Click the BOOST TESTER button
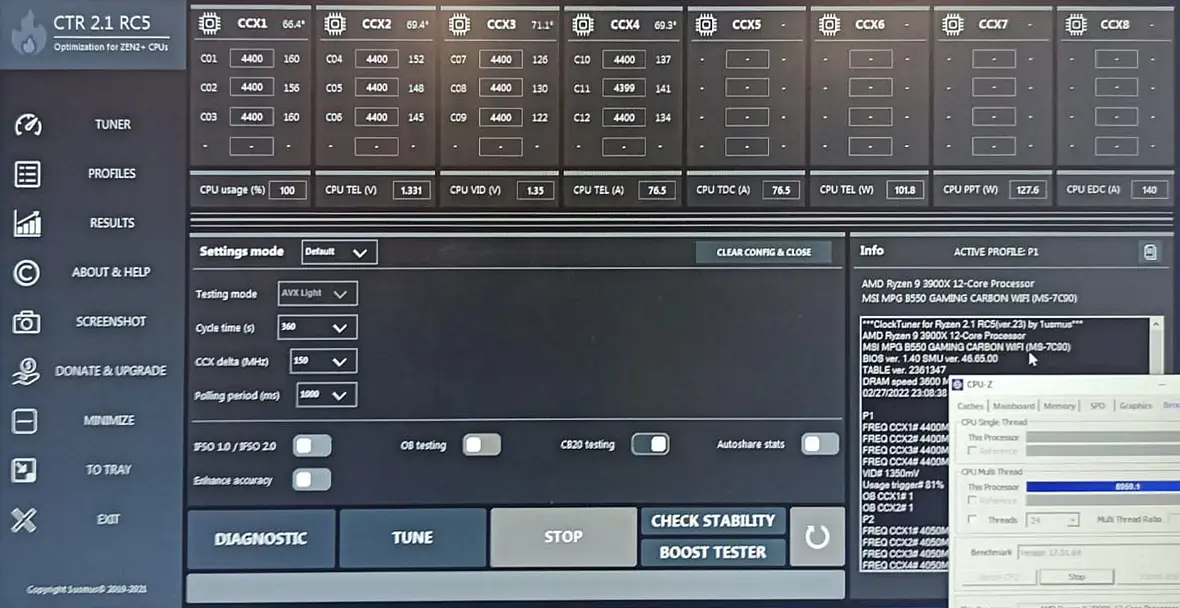Screen dimensions: 1180x608 (713, 552)
